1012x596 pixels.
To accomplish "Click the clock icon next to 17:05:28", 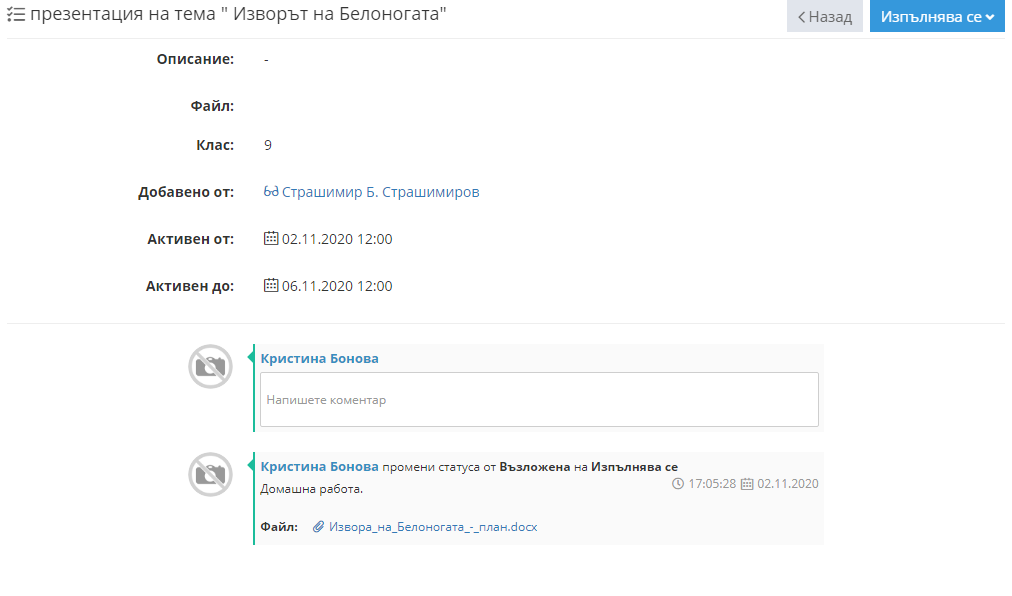I will [678, 484].
